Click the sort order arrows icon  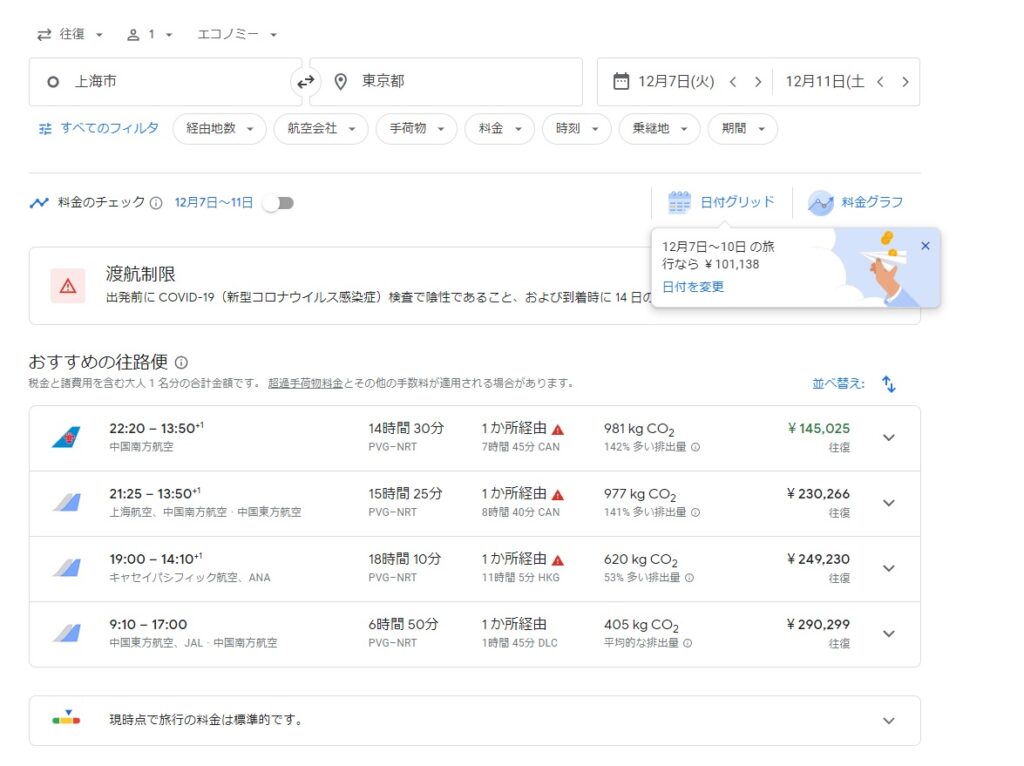coord(889,384)
